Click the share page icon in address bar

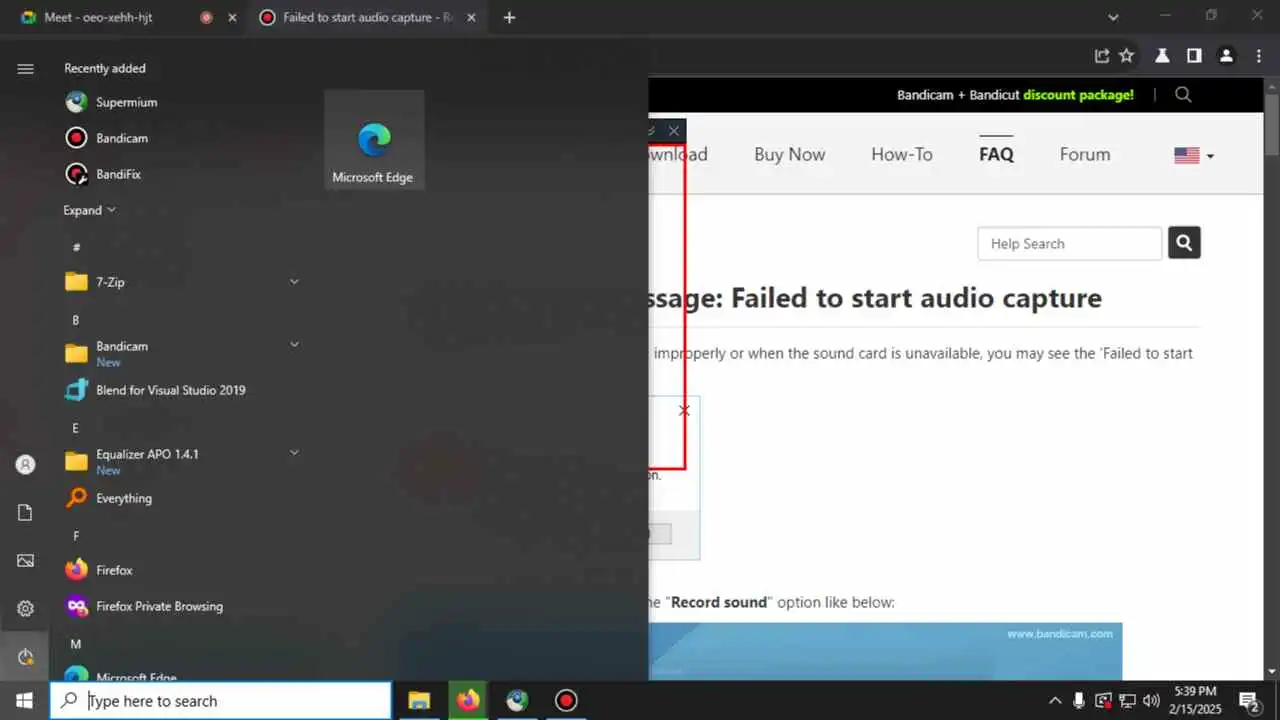point(1102,56)
